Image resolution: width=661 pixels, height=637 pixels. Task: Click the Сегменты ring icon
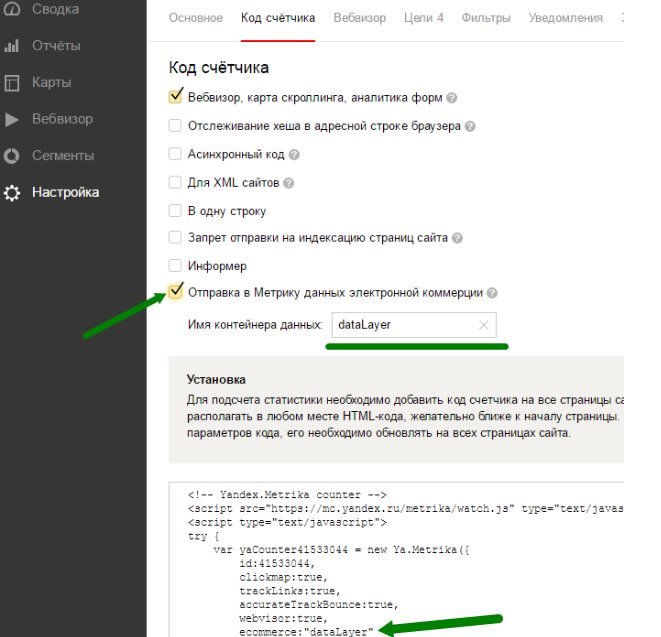point(11,156)
